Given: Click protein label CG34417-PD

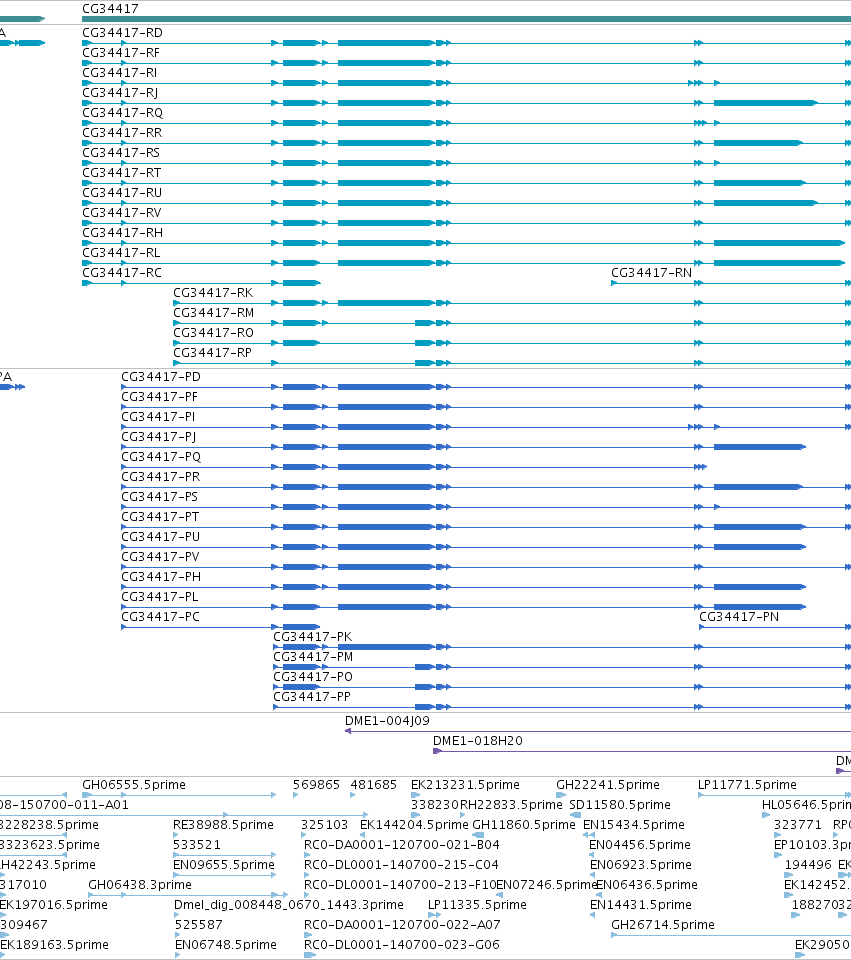Looking at the screenshot, I should pyautogui.click(x=161, y=377).
